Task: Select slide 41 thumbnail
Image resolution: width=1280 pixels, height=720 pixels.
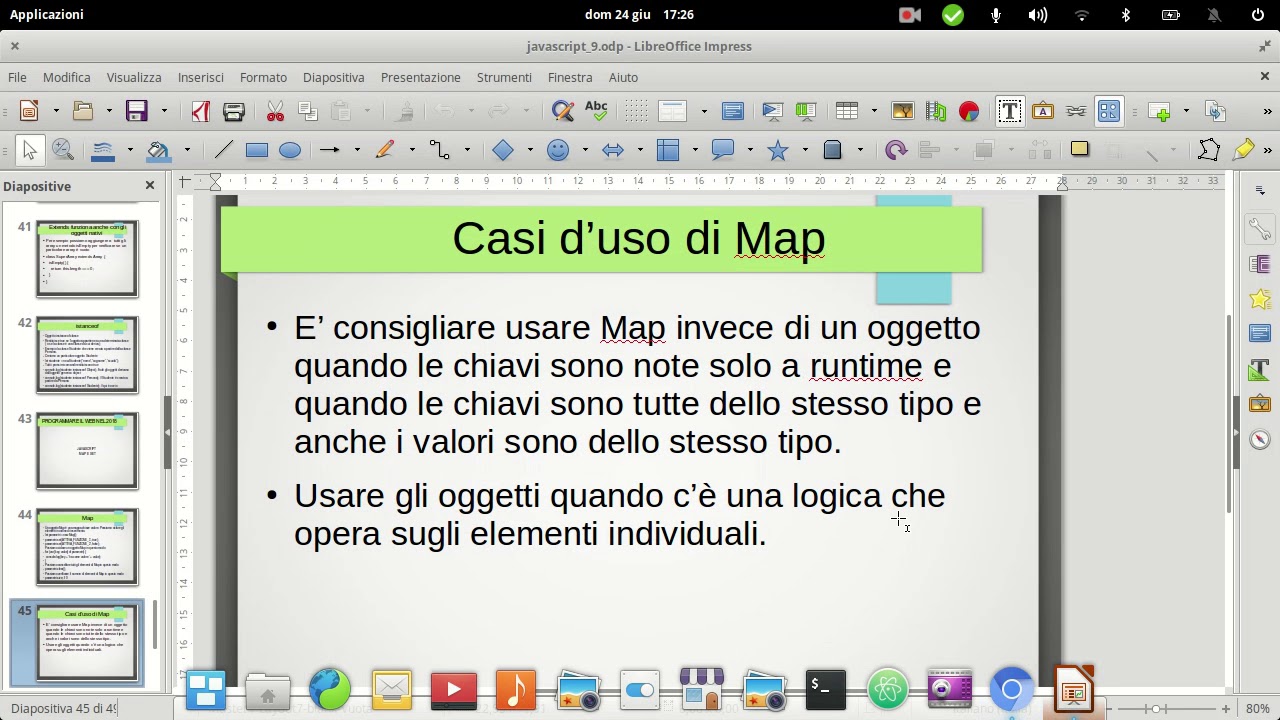Action: 87,259
